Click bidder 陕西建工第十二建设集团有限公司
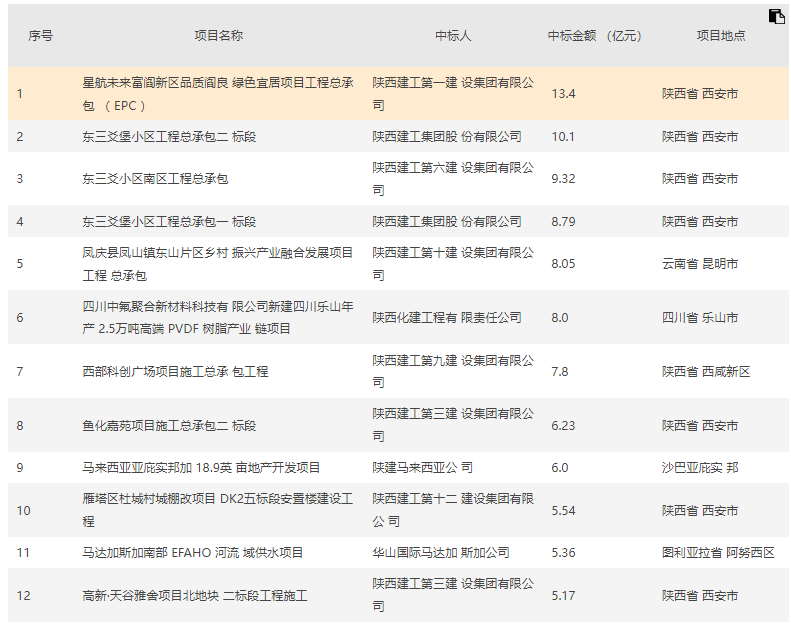Viewport: 791px width, 625px height. click(453, 510)
